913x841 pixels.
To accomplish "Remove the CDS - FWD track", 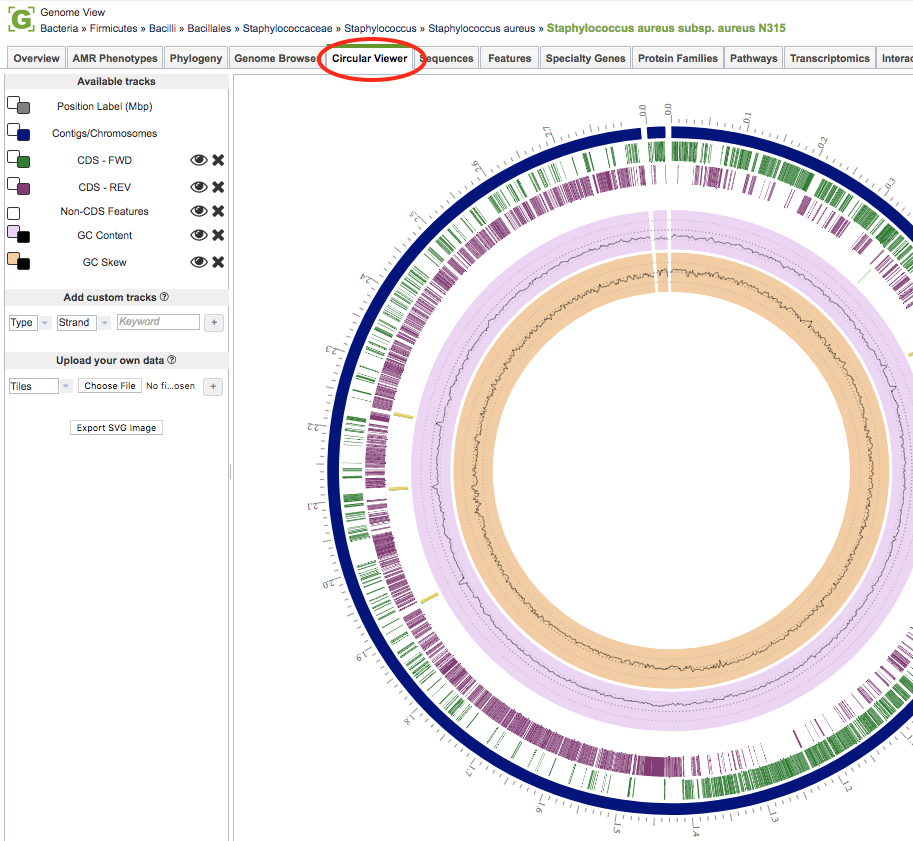I will click(x=218, y=160).
